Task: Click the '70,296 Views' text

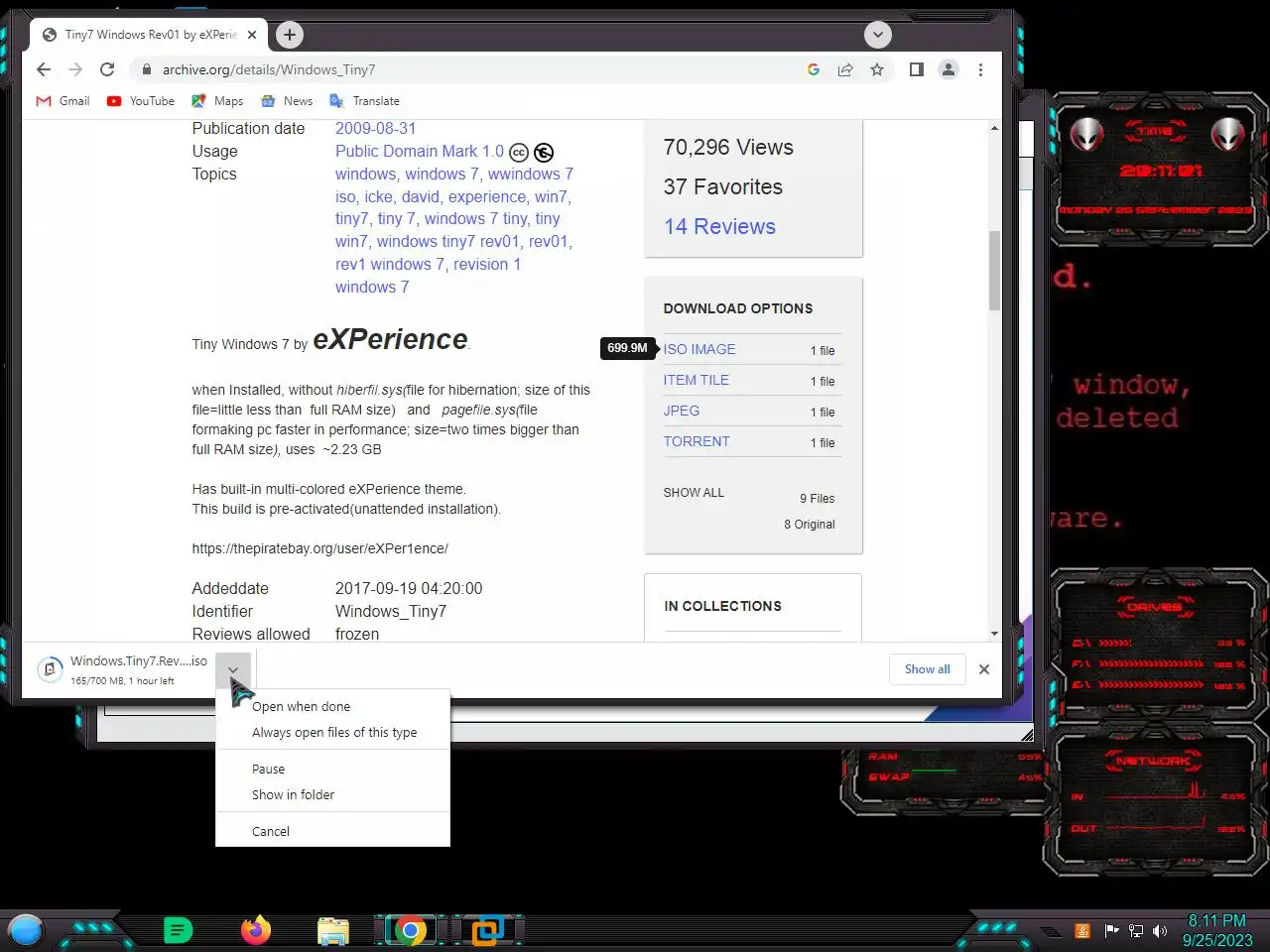Action: coord(728,148)
